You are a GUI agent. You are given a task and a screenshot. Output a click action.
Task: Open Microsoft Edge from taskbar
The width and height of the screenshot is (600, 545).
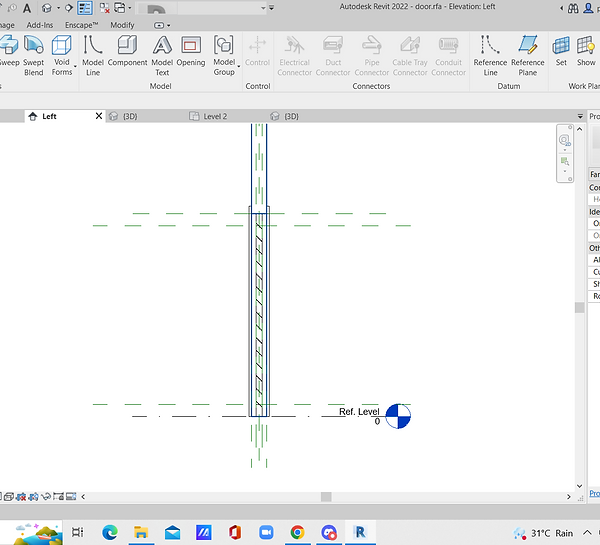(x=110, y=532)
